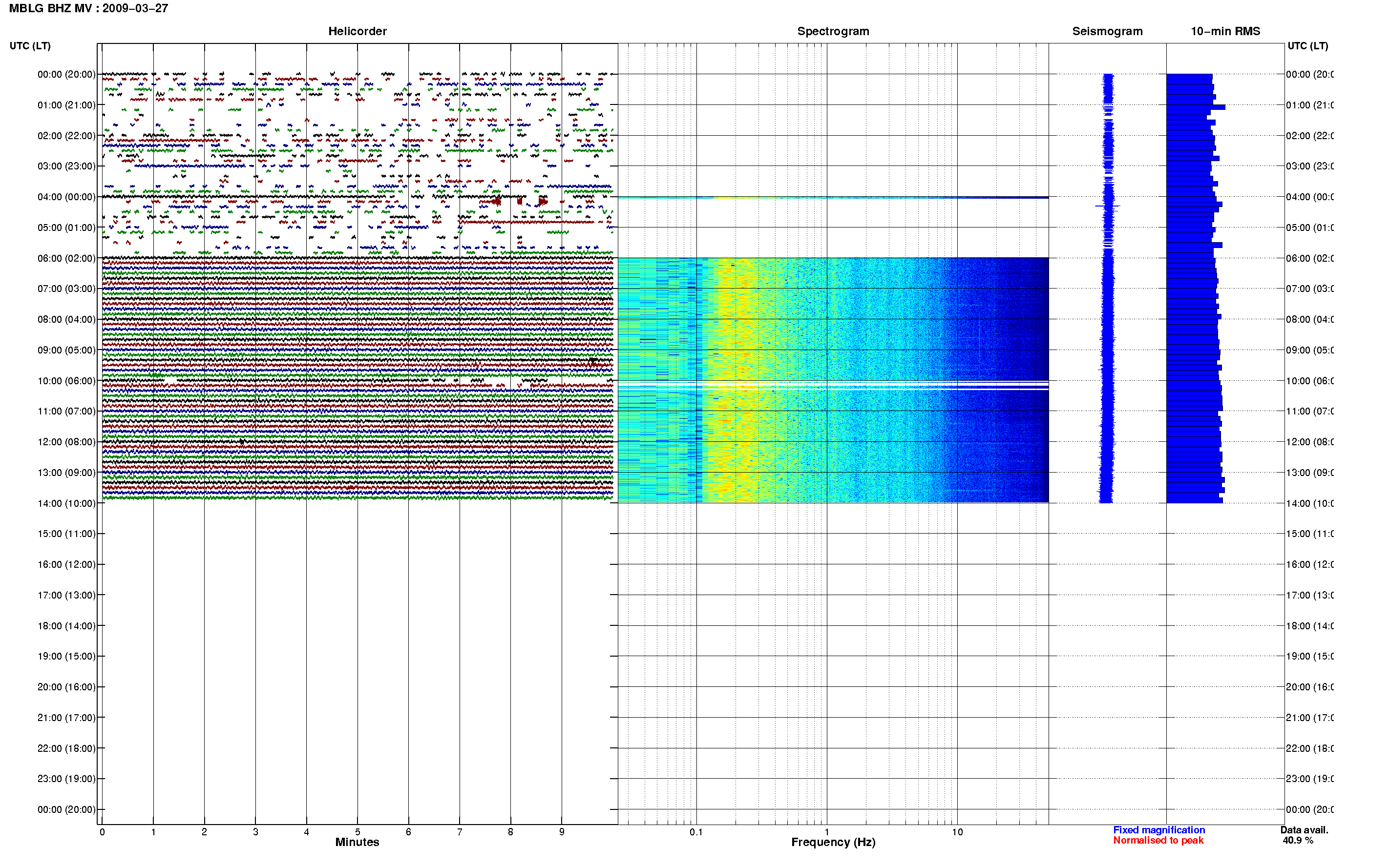
Task: Click the '21:00 (17:00)' time label on left axis
Action: [x=66, y=718]
